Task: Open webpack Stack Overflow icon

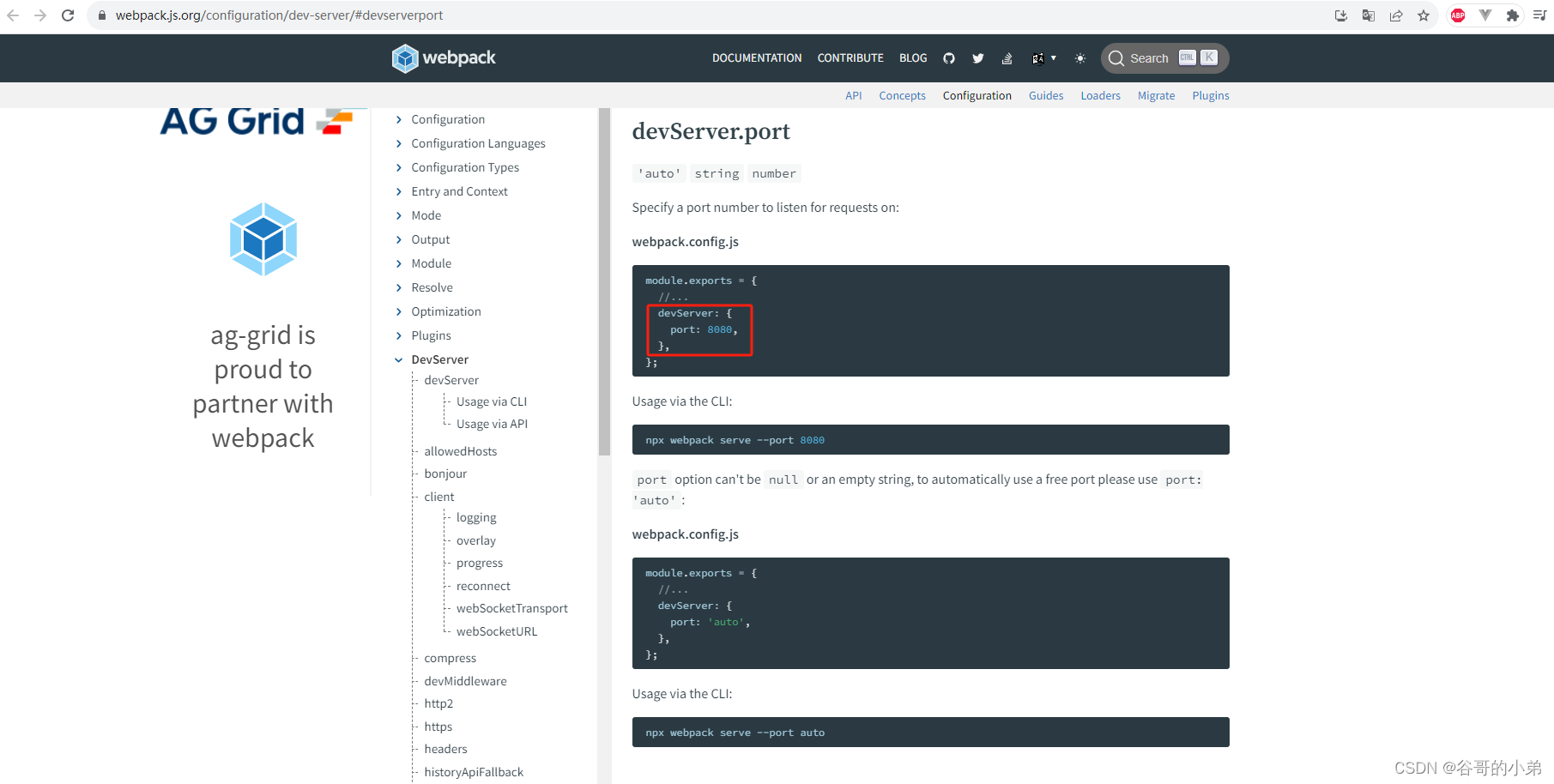Action: 1007,58
